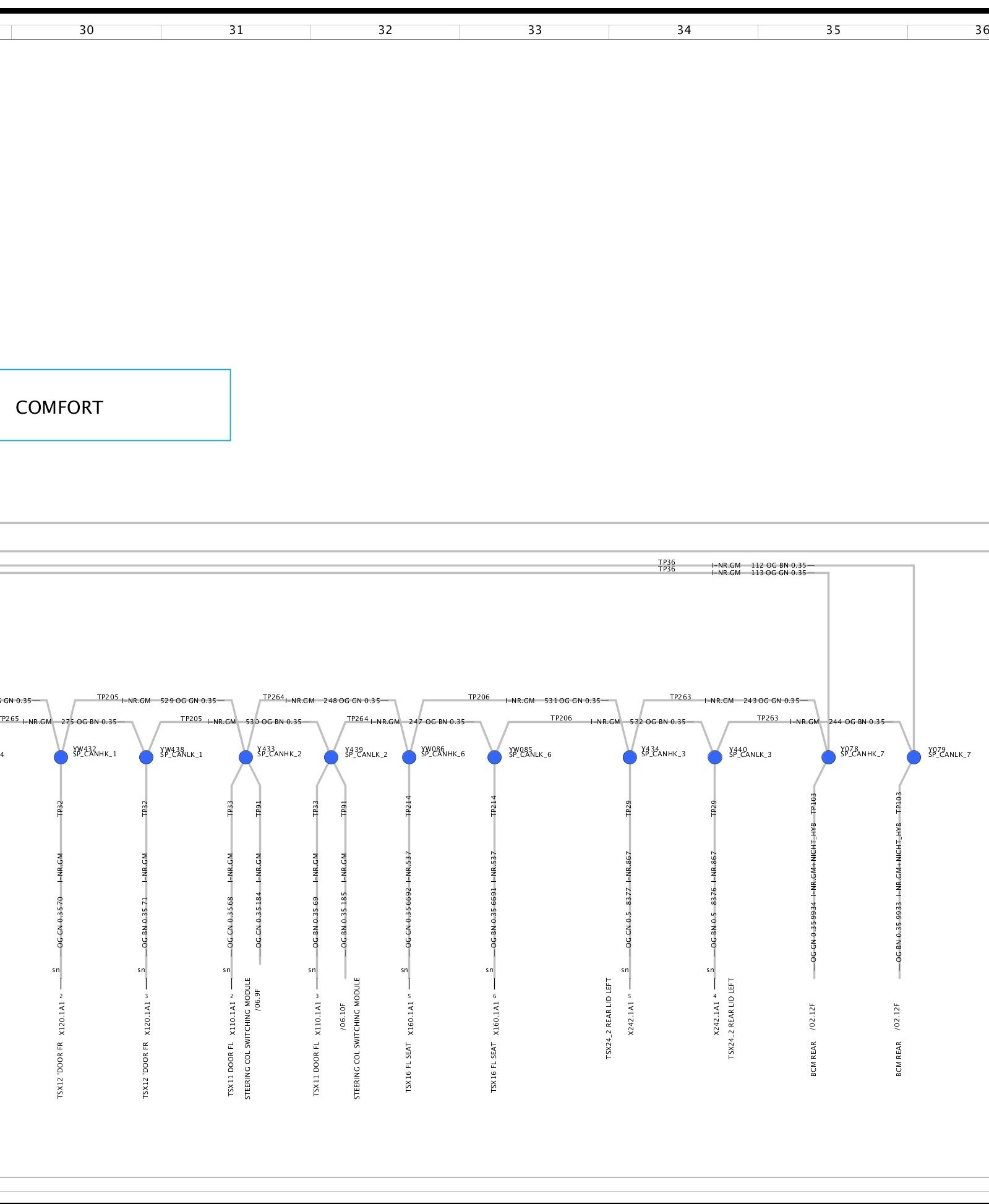
Task: Click wire label 531 OG GN 0.35
Action: coord(572,701)
